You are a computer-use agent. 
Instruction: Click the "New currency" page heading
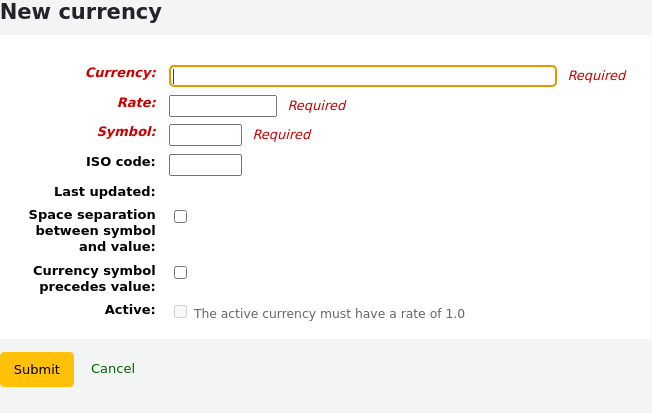(81, 13)
